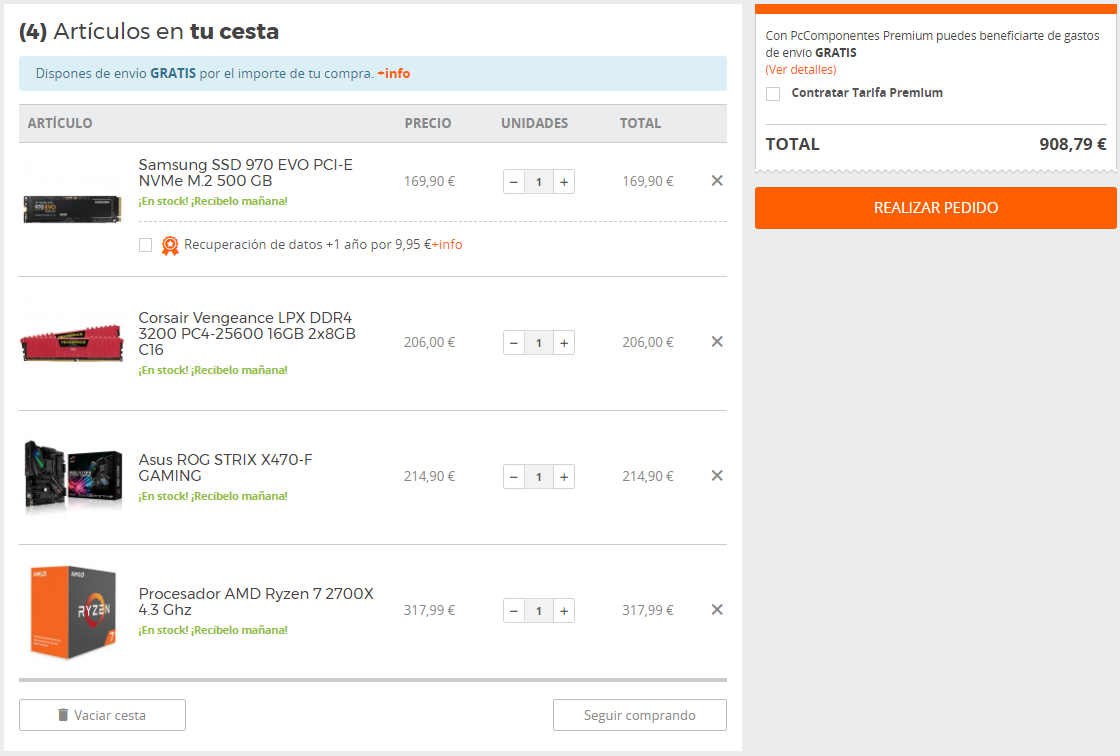Open the Asus ROG STRIX X470-F GAMING title
Screen dimensions: 1120x756
(226, 467)
